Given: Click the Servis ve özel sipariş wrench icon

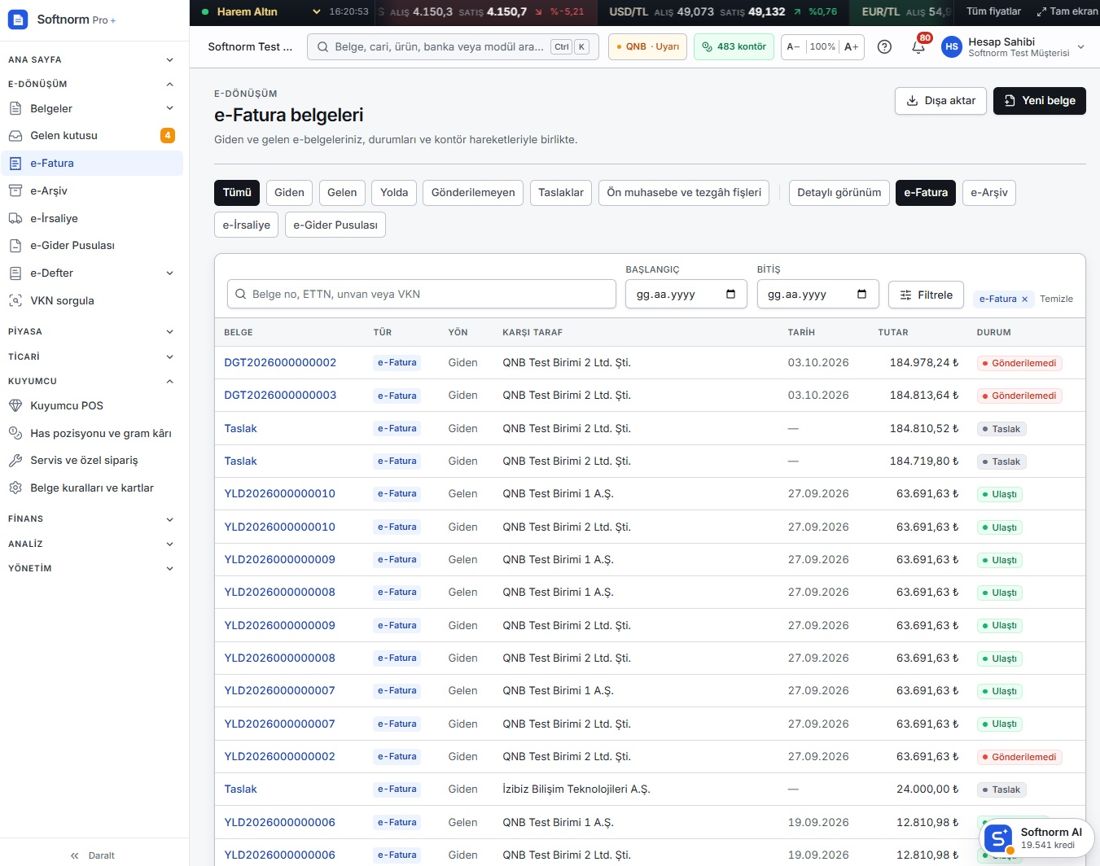Looking at the screenshot, I should [15, 460].
